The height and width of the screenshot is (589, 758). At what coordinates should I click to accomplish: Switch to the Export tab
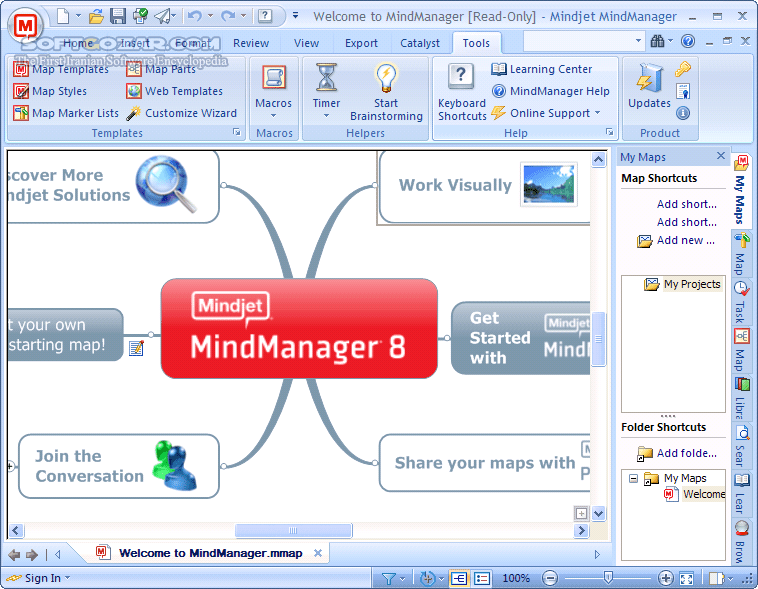click(x=361, y=43)
